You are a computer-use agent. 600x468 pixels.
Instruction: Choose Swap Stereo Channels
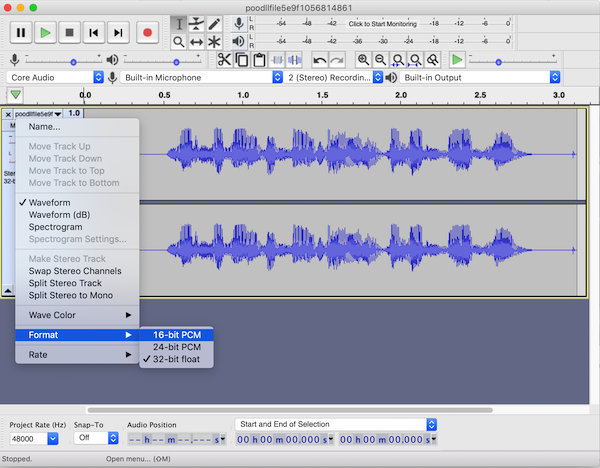[x=77, y=271]
